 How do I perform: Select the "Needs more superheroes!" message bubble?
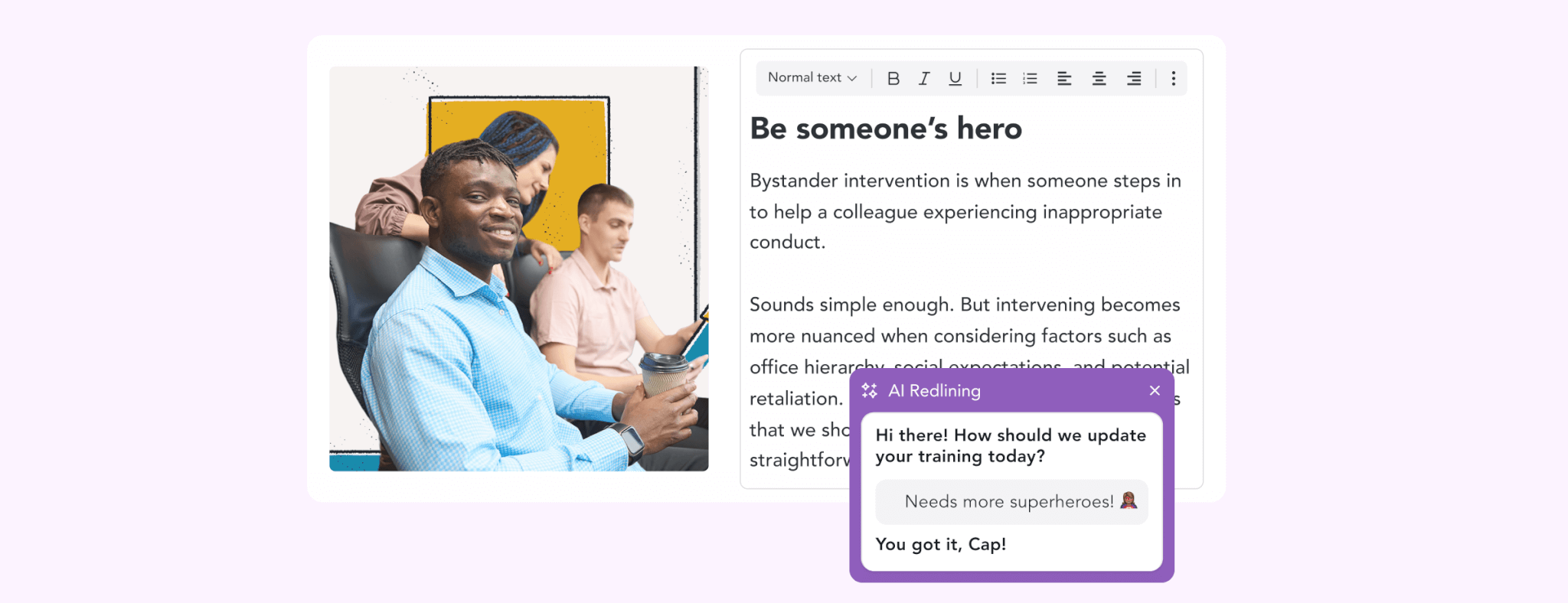pyautogui.click(x=1011, y=502)
